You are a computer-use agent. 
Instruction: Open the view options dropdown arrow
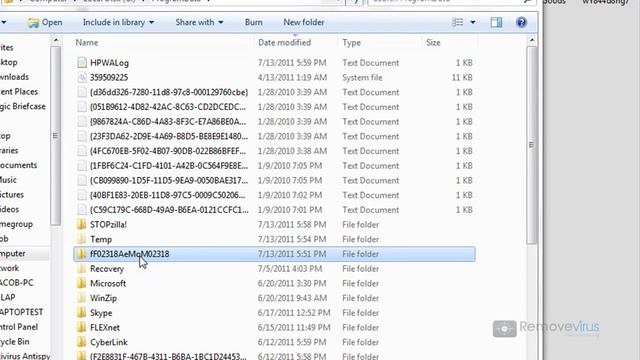[x=473, y=22]
